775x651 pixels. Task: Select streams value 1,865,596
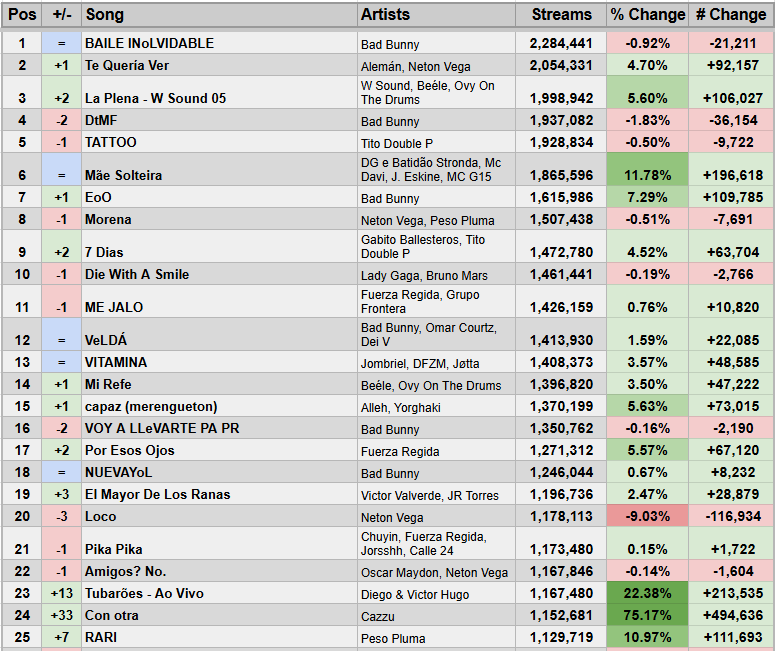pos(561,170)
